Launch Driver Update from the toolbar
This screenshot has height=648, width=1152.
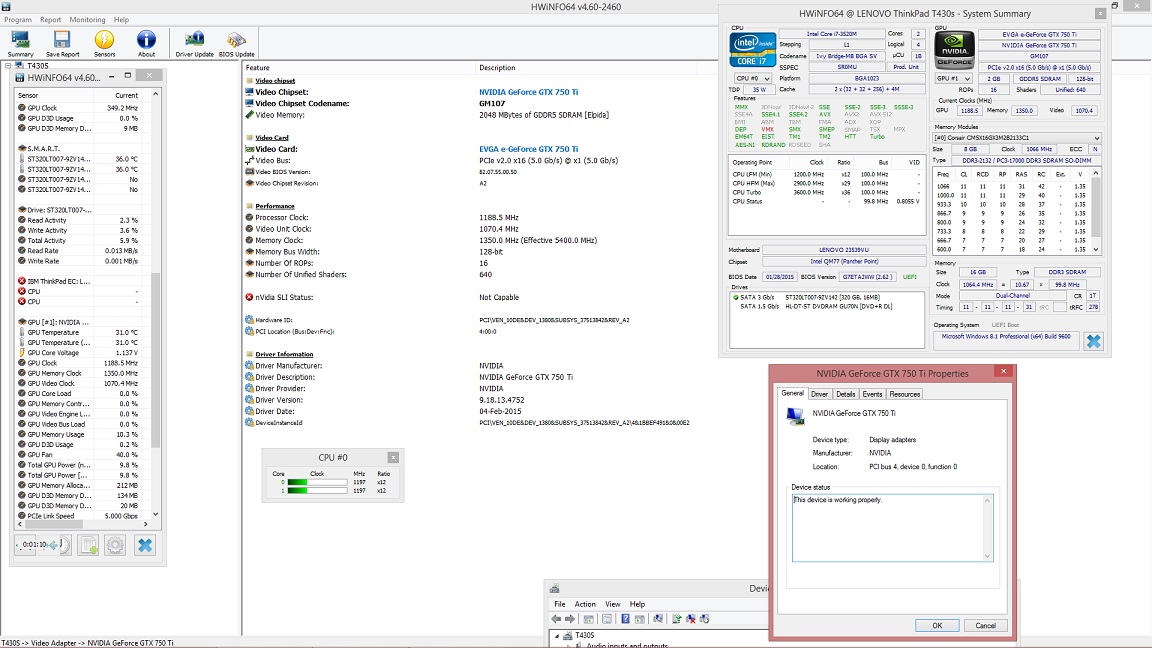195,43
